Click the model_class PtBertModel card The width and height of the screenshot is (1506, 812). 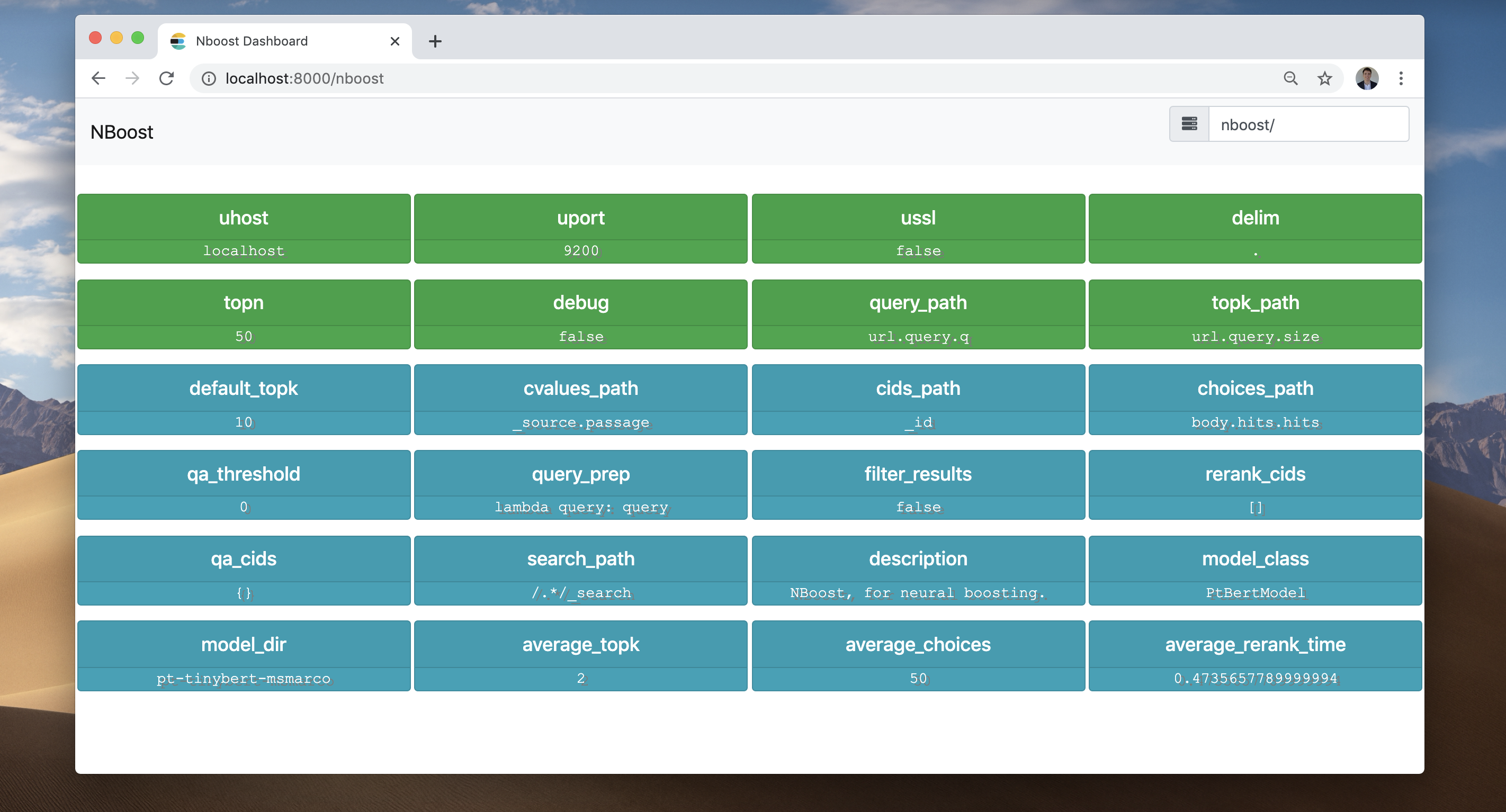tap(1254, 571)
